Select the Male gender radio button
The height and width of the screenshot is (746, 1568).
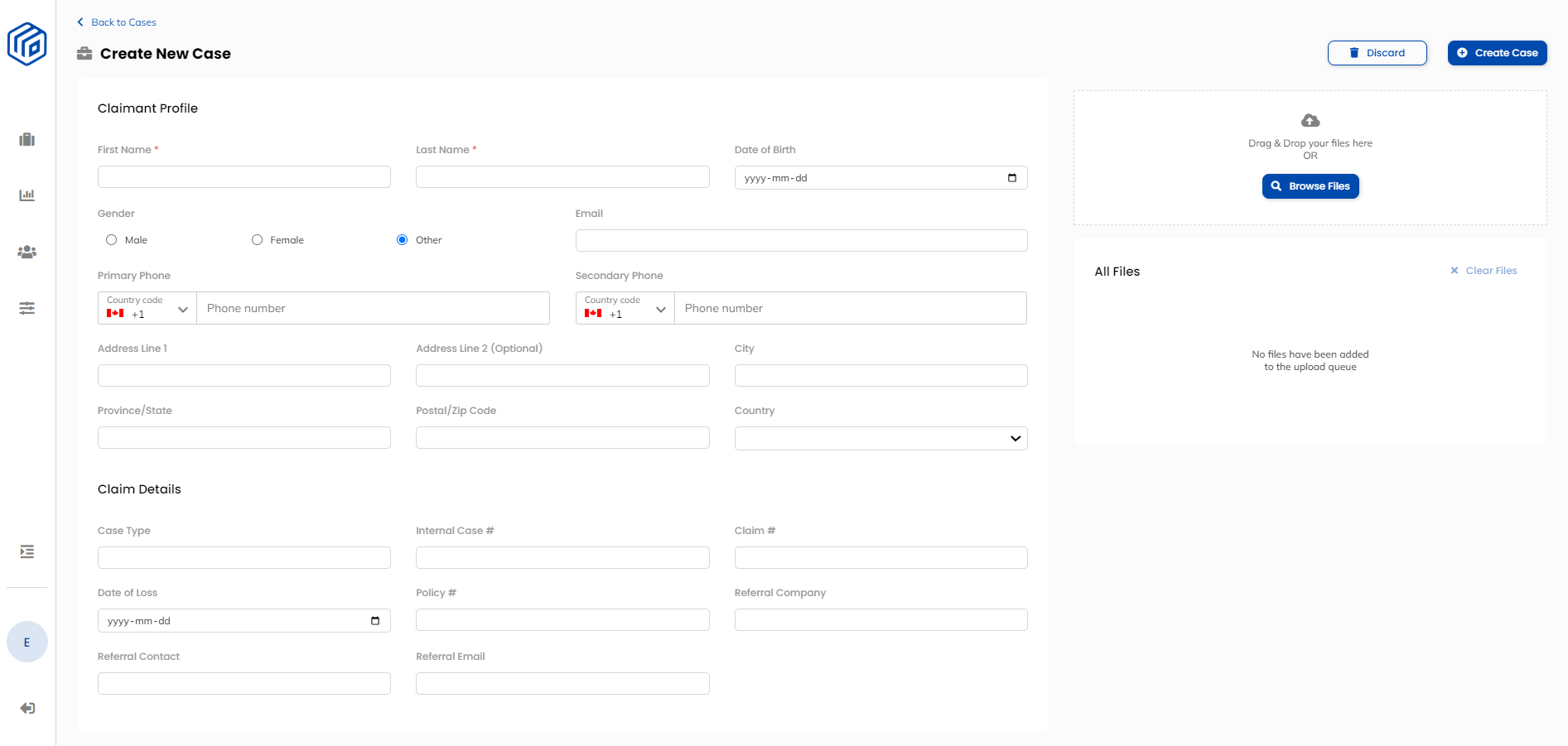112,240
